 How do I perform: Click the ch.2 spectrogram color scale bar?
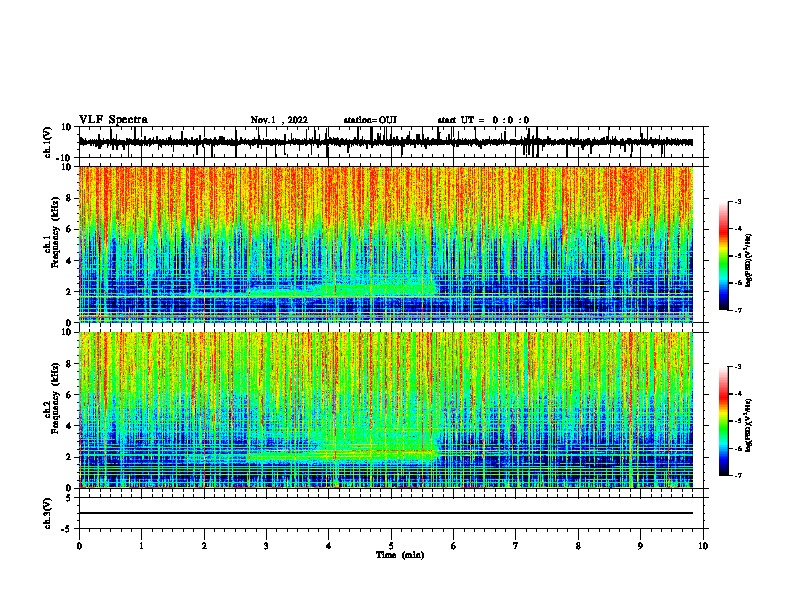(x=724, y=421)
